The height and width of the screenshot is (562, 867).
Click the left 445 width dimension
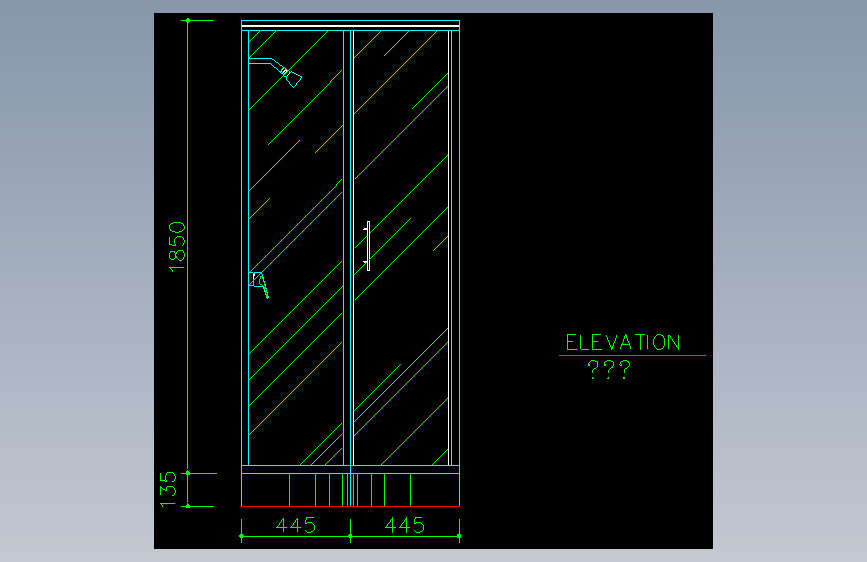pyautogui.click(x=296, y=525)
